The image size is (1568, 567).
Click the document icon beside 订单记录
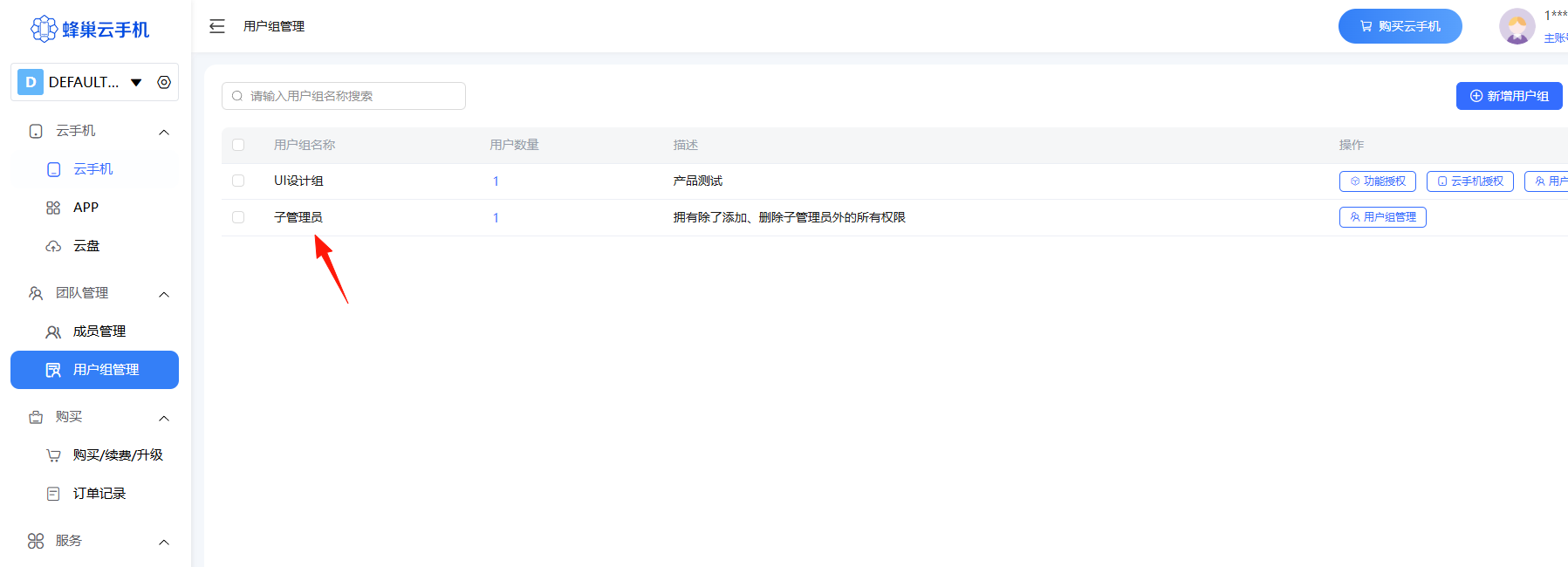(53, 494)
